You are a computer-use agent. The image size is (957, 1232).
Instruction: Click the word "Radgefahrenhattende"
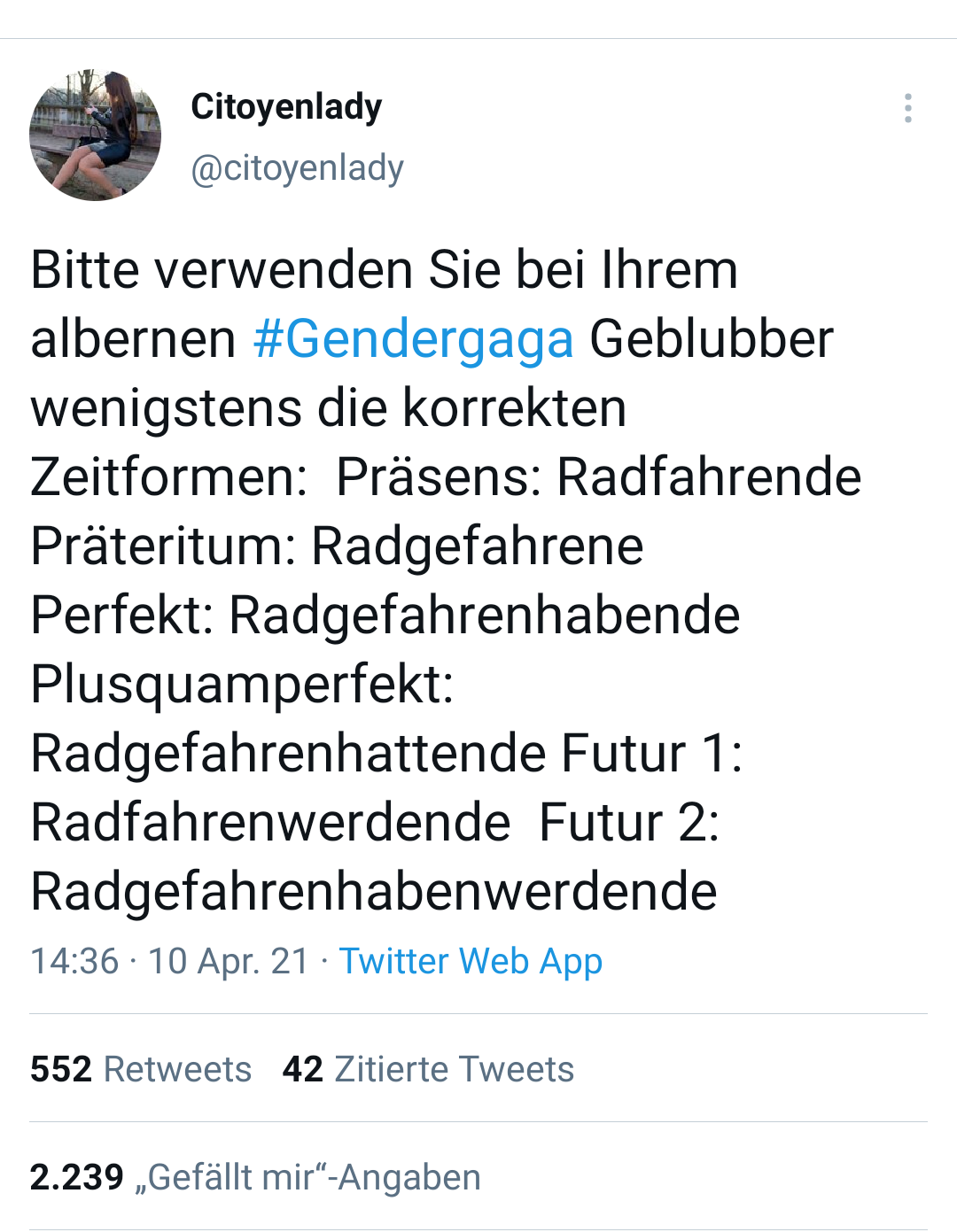[288, 754]
